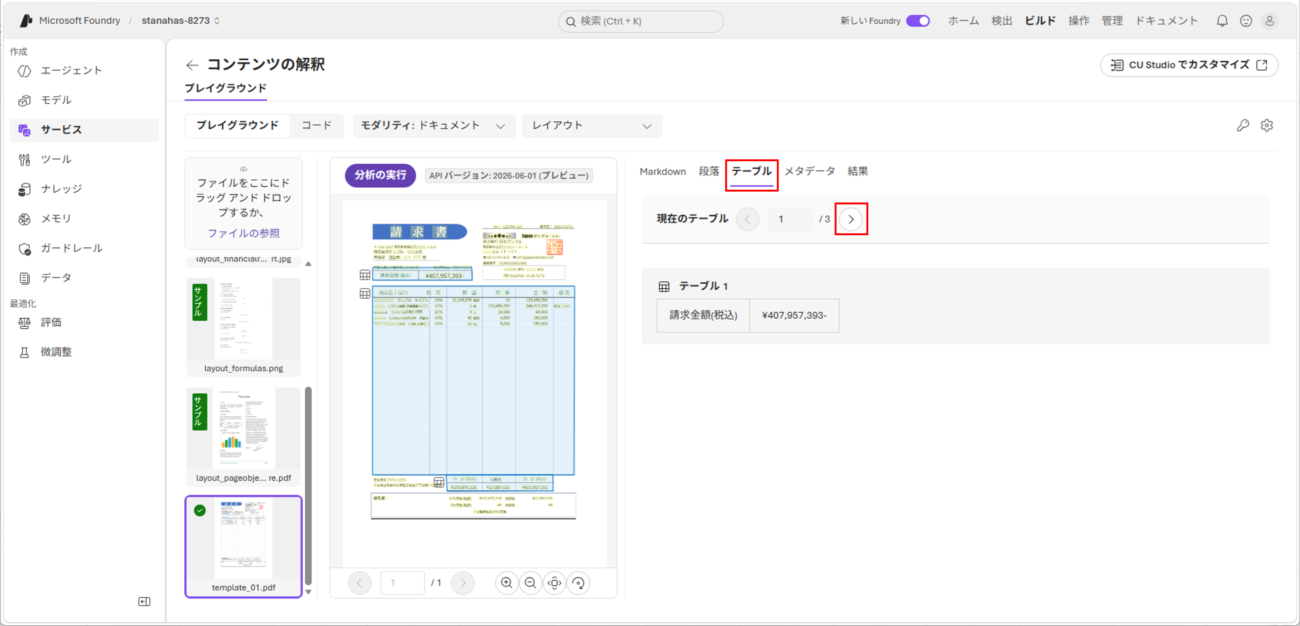Screen dimensions: 1300x626
Task: Click the current table number field
Action: (790, 219)
